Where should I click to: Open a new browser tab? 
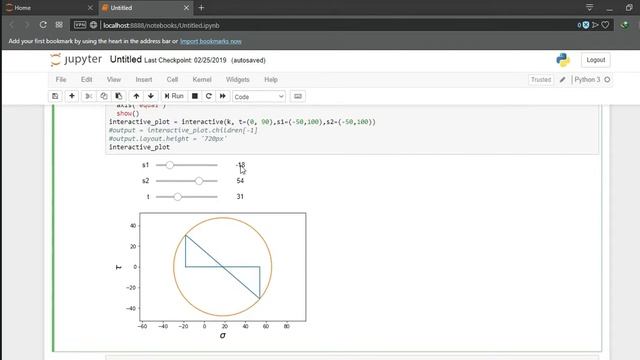point(201,8)
